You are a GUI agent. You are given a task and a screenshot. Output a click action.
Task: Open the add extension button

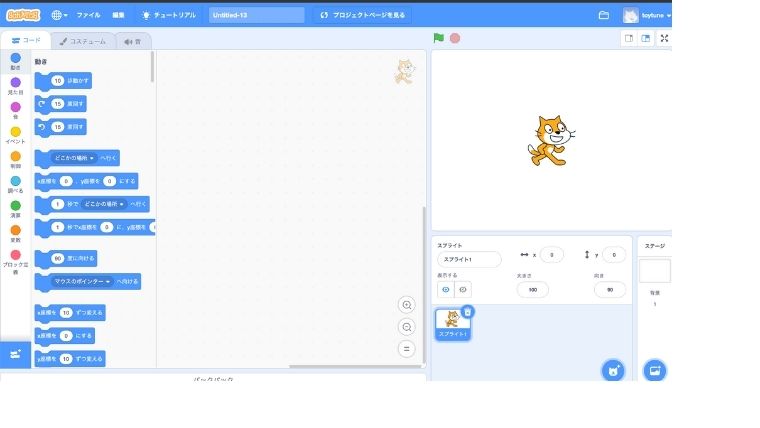[x=16, y=354]
